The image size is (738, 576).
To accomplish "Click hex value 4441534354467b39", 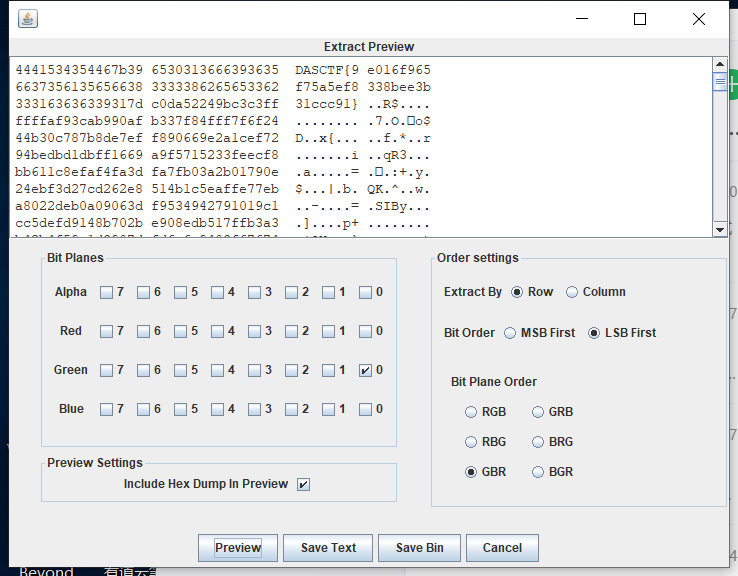I will point(79,70).
